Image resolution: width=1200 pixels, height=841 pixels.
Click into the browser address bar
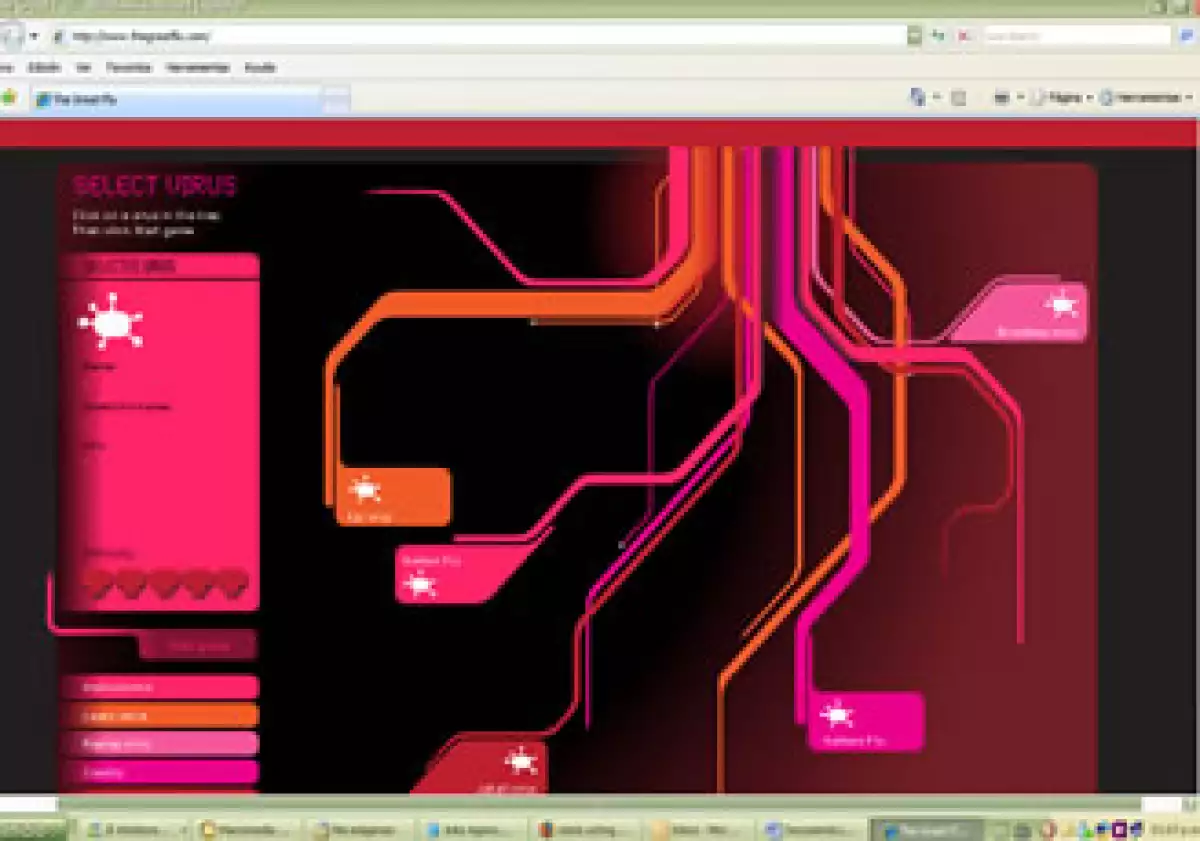[x=480, y=36]
